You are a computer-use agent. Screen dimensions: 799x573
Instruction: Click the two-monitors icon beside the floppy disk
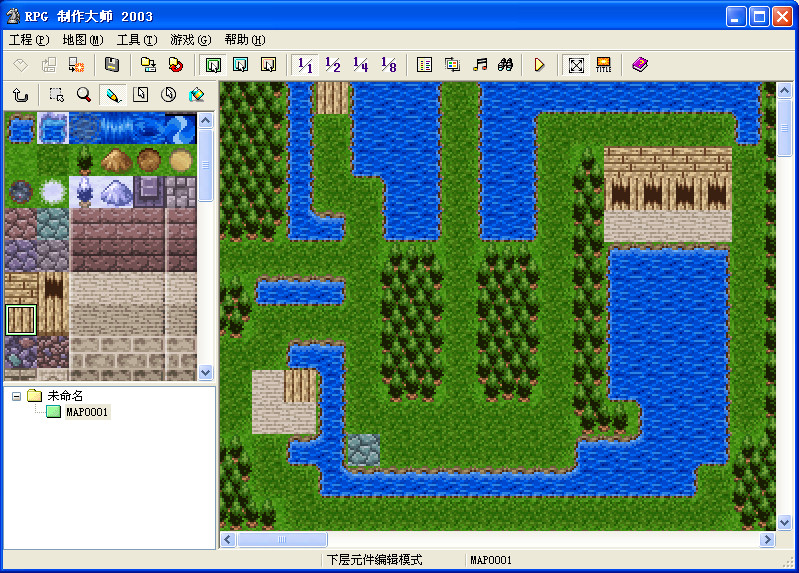148,65
